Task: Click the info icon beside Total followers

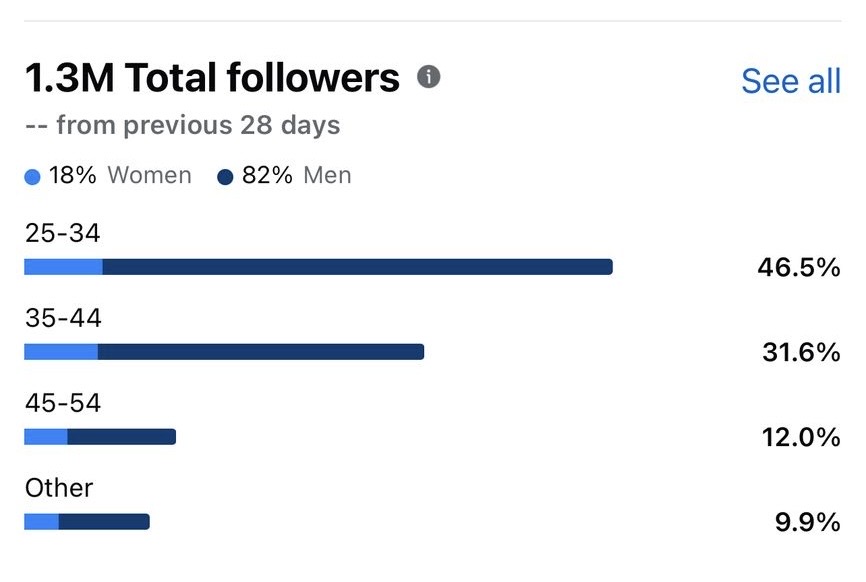Action: tap(429, 77)
